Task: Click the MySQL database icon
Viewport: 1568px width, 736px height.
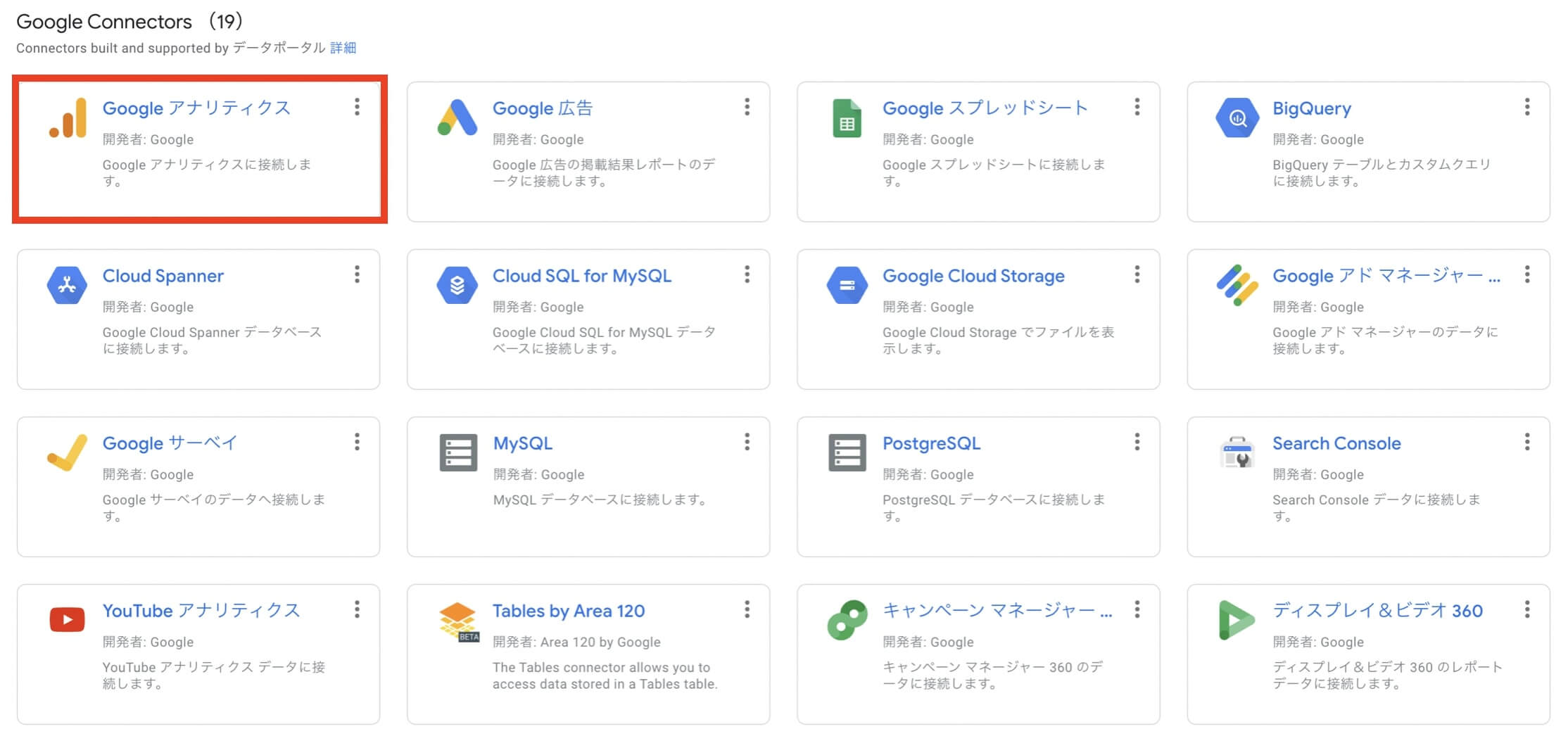Action: [458, 452]
